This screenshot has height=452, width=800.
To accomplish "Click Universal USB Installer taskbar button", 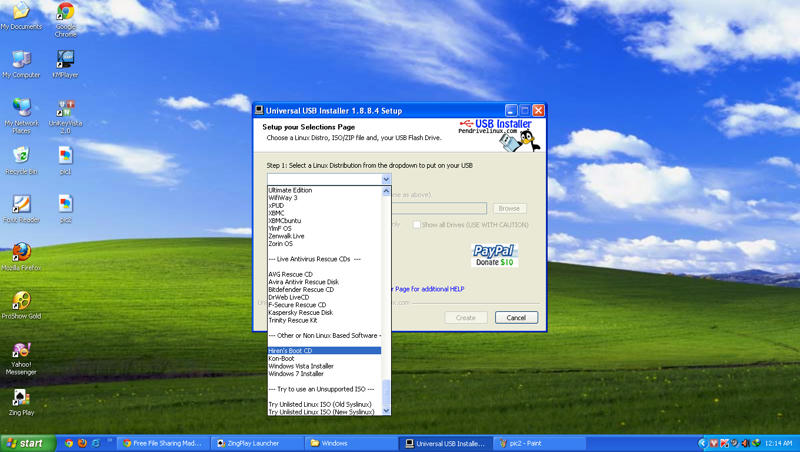I will pos(445,443).
